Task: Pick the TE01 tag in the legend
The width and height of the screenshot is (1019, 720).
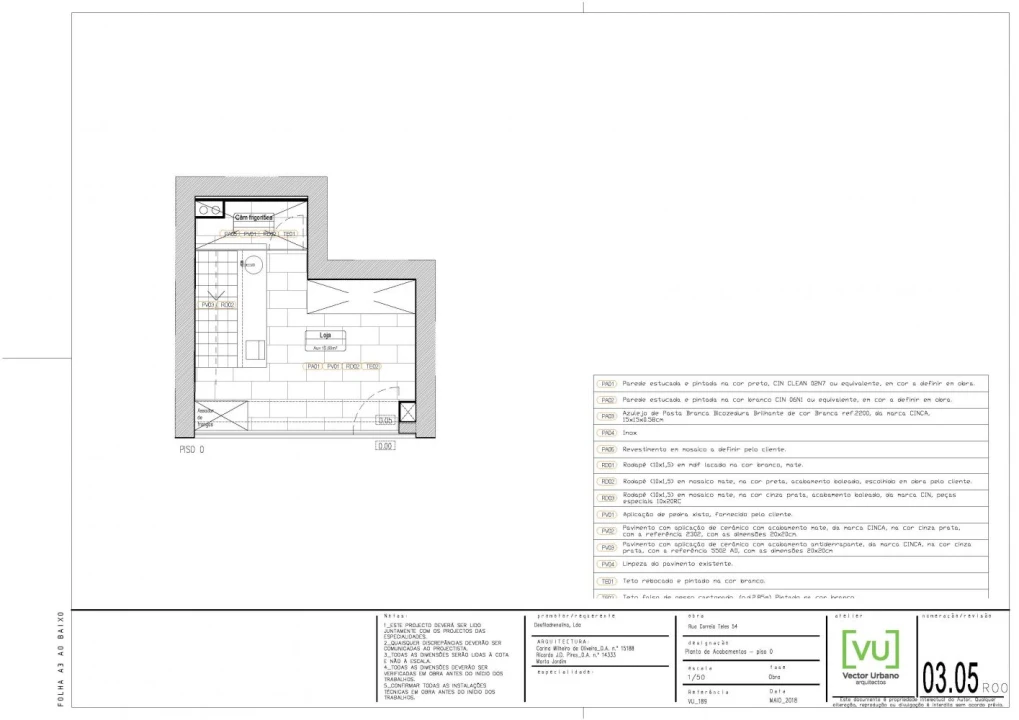Action: coord(607,581)
